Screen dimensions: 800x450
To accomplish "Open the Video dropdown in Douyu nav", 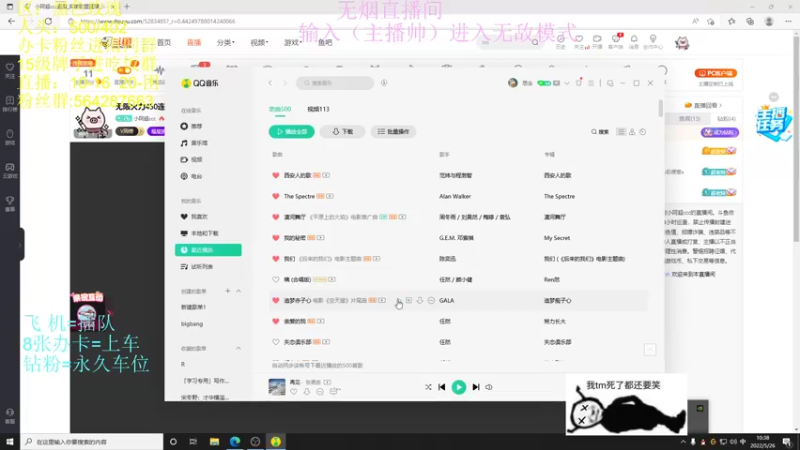I will coord(259,43).
